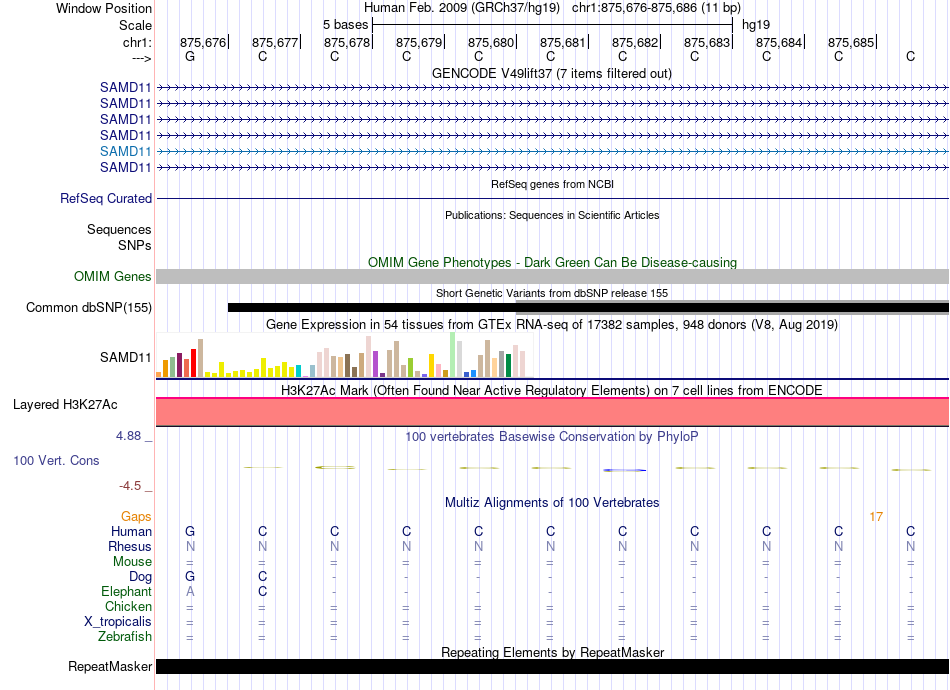The image size is (950, 690).
Task: Click the pink Layered H3K27Ac signal block
Action: coord(552,412)
